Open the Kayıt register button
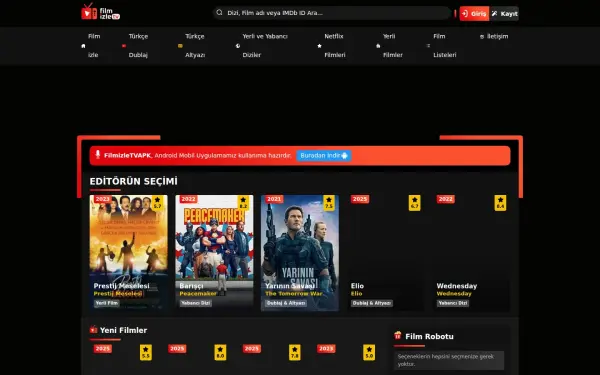The height and width of the screenshot is (375, 600). point(504,14)
